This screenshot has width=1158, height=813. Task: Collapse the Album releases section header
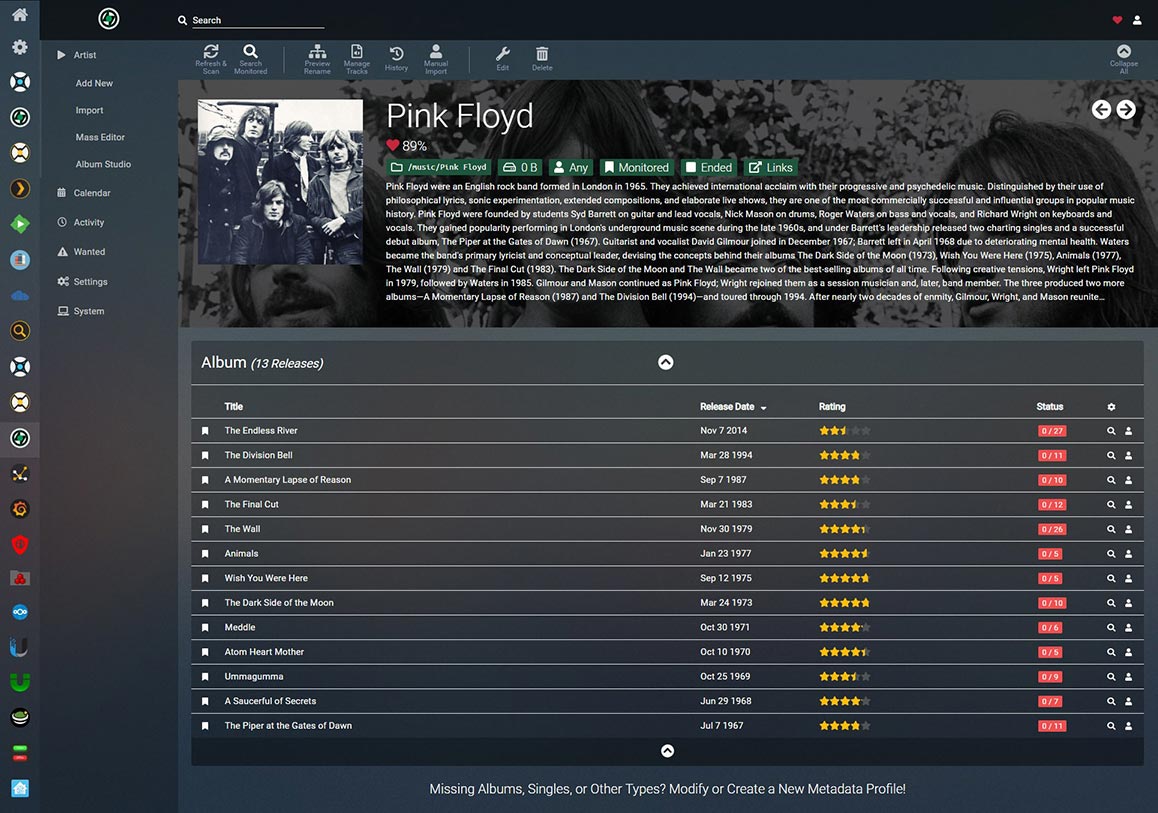coord(666,363)
